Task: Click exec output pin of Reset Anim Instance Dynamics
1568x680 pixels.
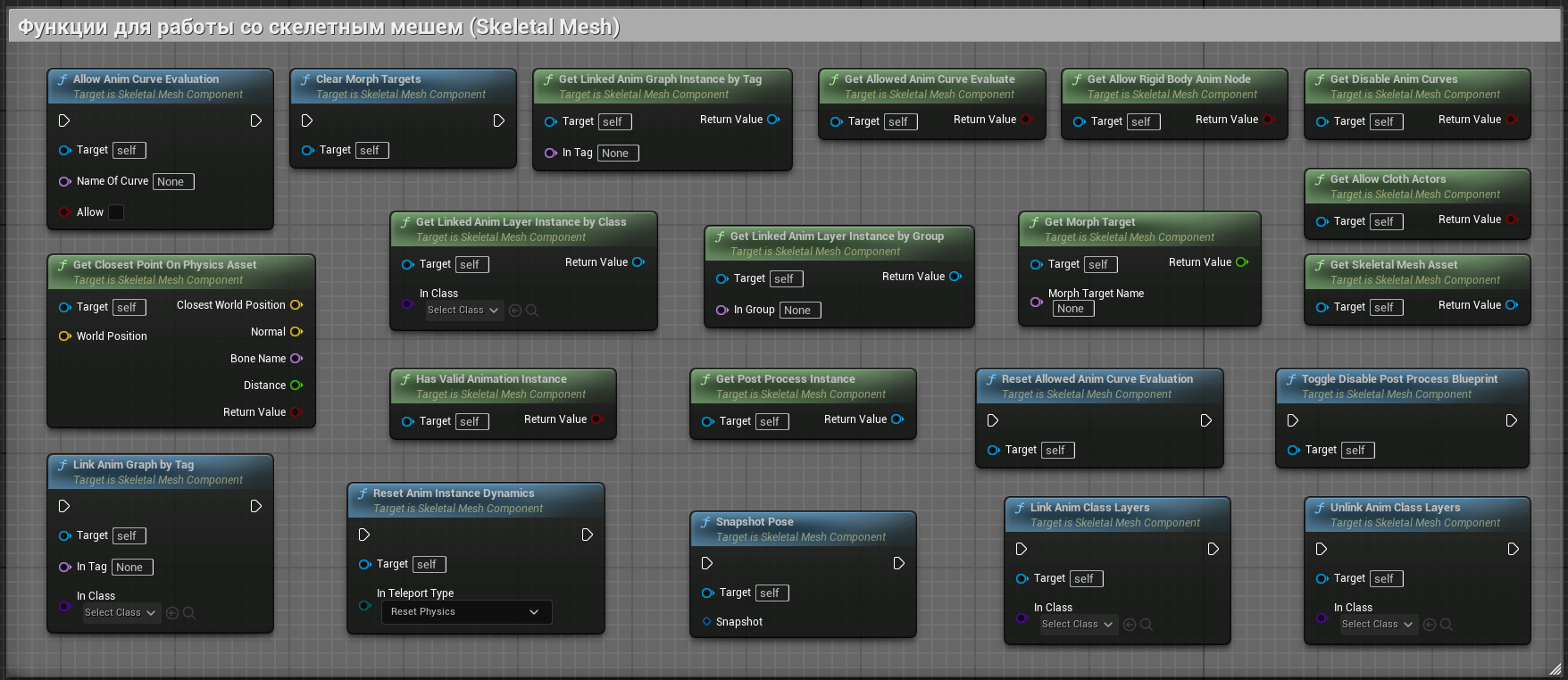Action: 588,535
